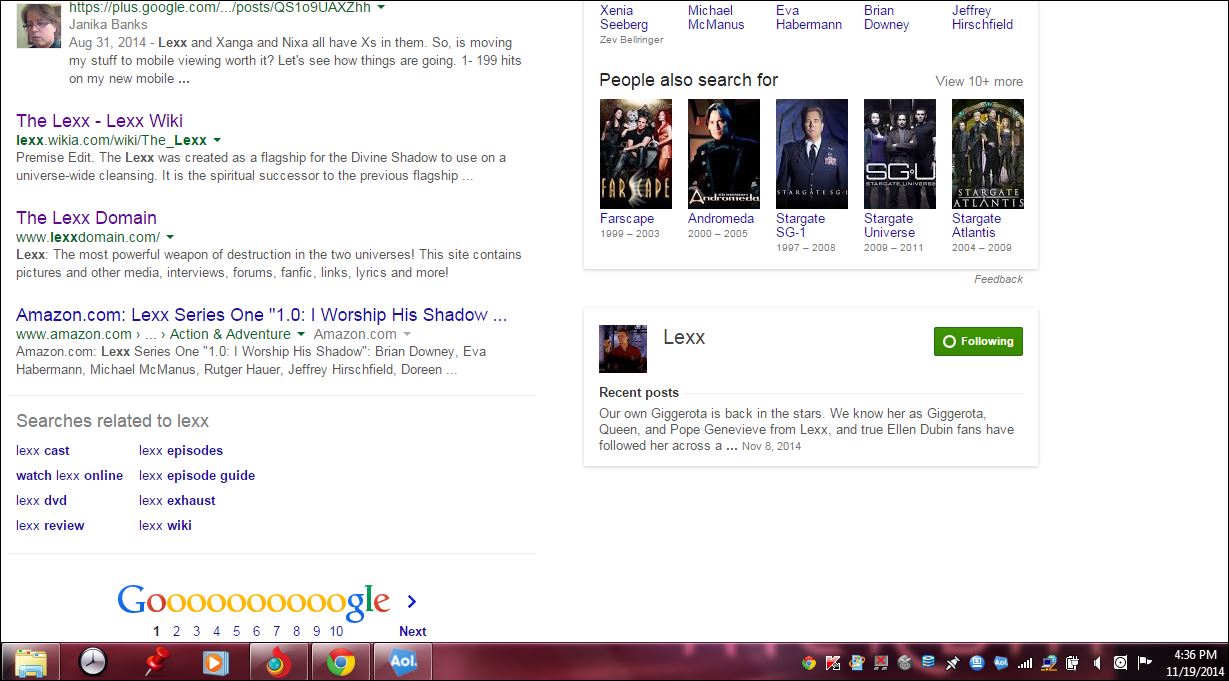Click the pushpin icon in system tray
The height and width of the screenshot is (681, 1229).
[x=953, y=663]
